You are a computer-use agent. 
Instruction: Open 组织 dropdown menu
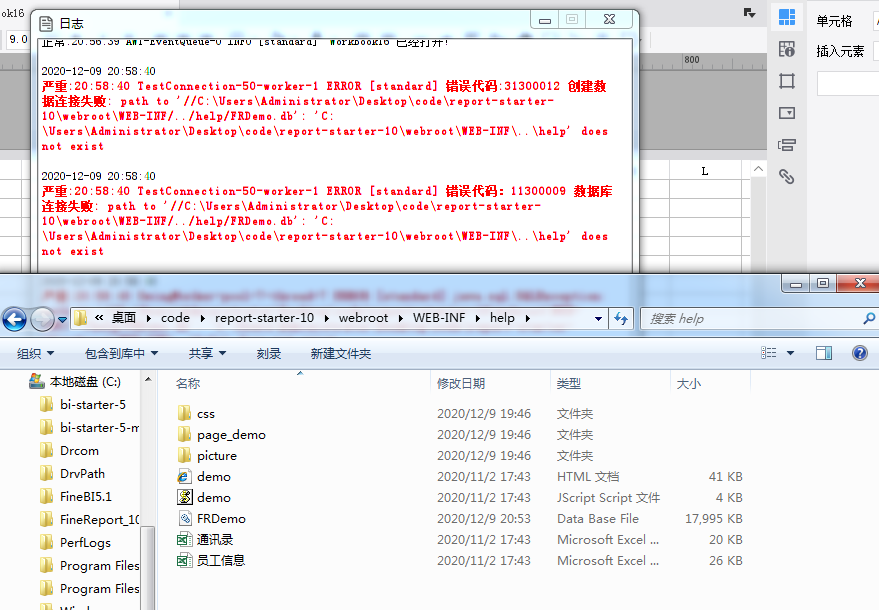coord(35,353)
